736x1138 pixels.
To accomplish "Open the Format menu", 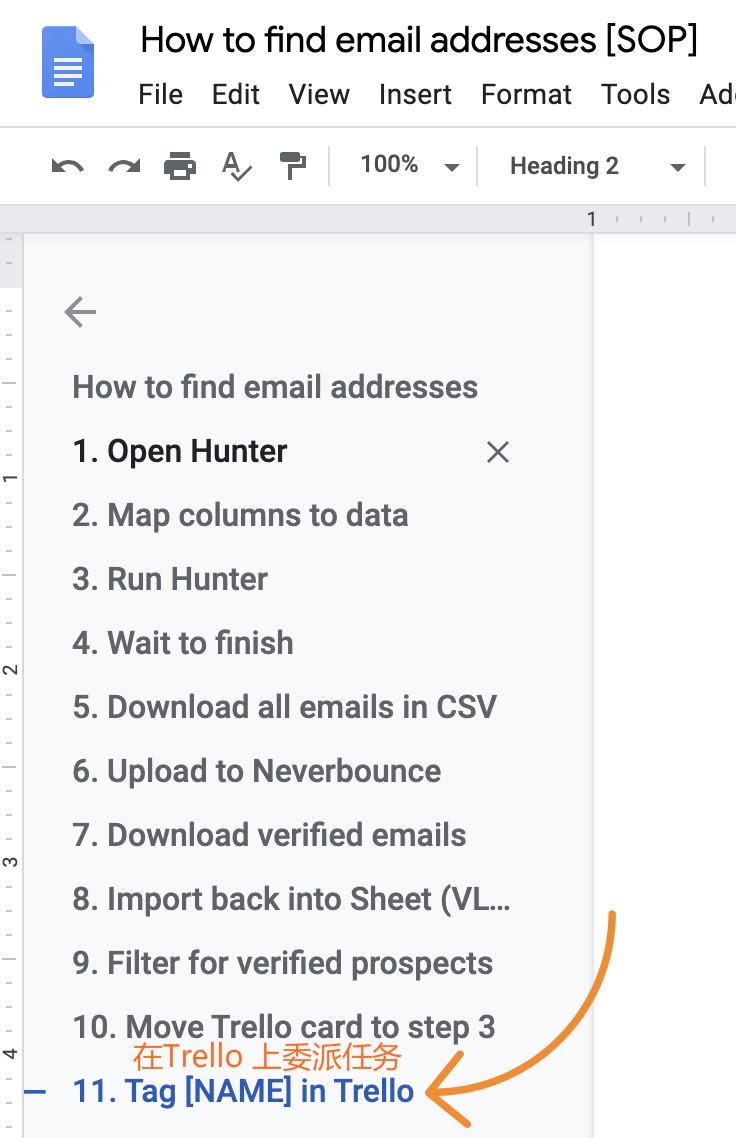I will point(526,94).
